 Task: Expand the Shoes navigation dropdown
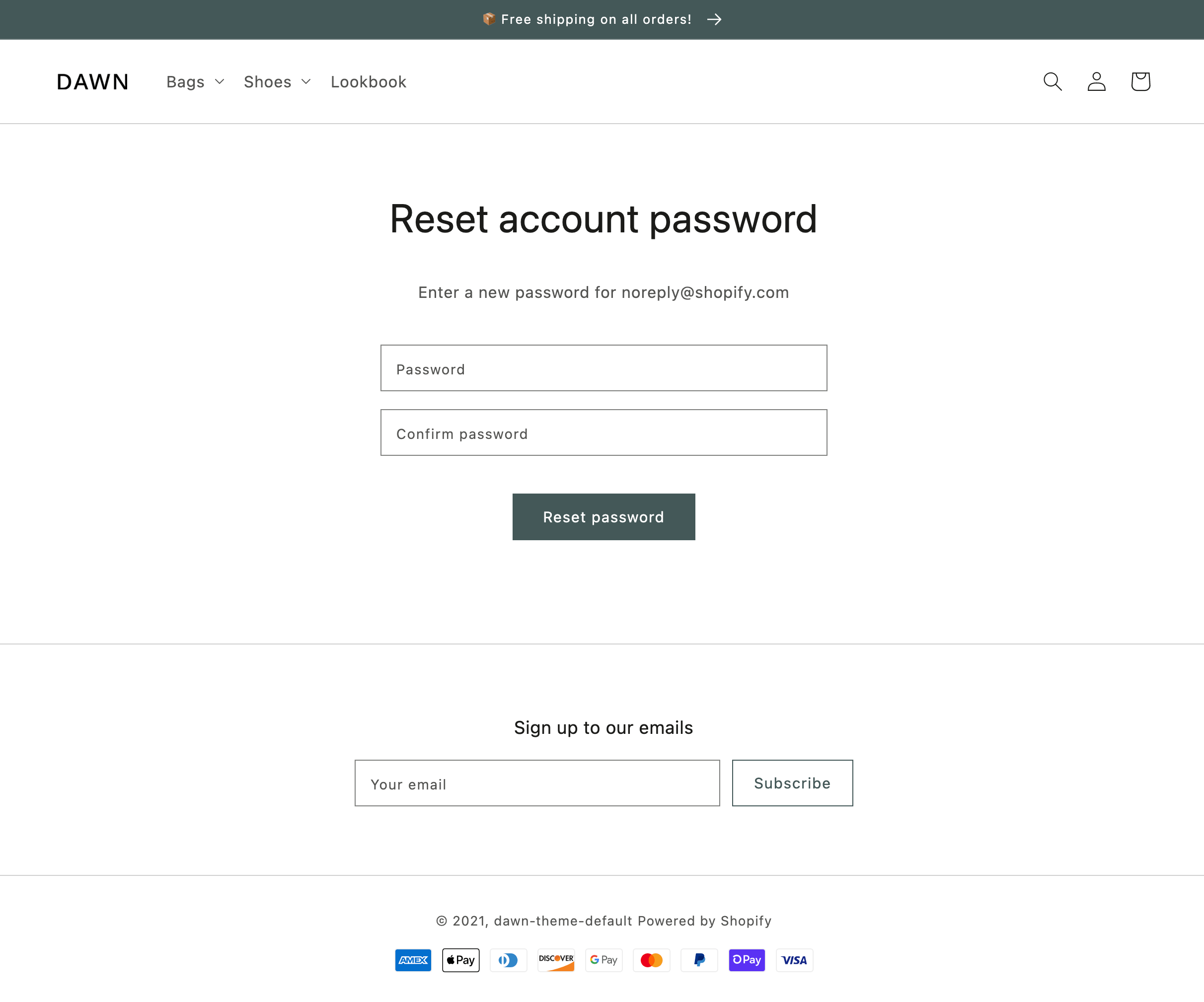[x=277, y=82]
